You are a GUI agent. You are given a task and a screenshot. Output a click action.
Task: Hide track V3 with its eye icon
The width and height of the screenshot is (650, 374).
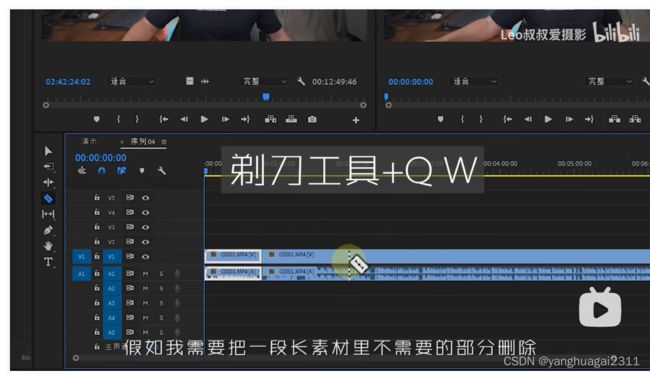click(x=146, y=227)
